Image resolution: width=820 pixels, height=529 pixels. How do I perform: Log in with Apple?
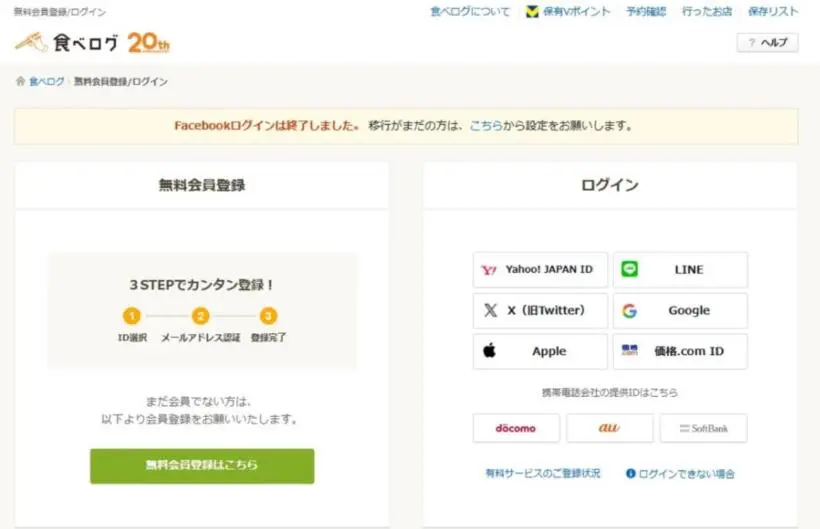click(540, 351)
